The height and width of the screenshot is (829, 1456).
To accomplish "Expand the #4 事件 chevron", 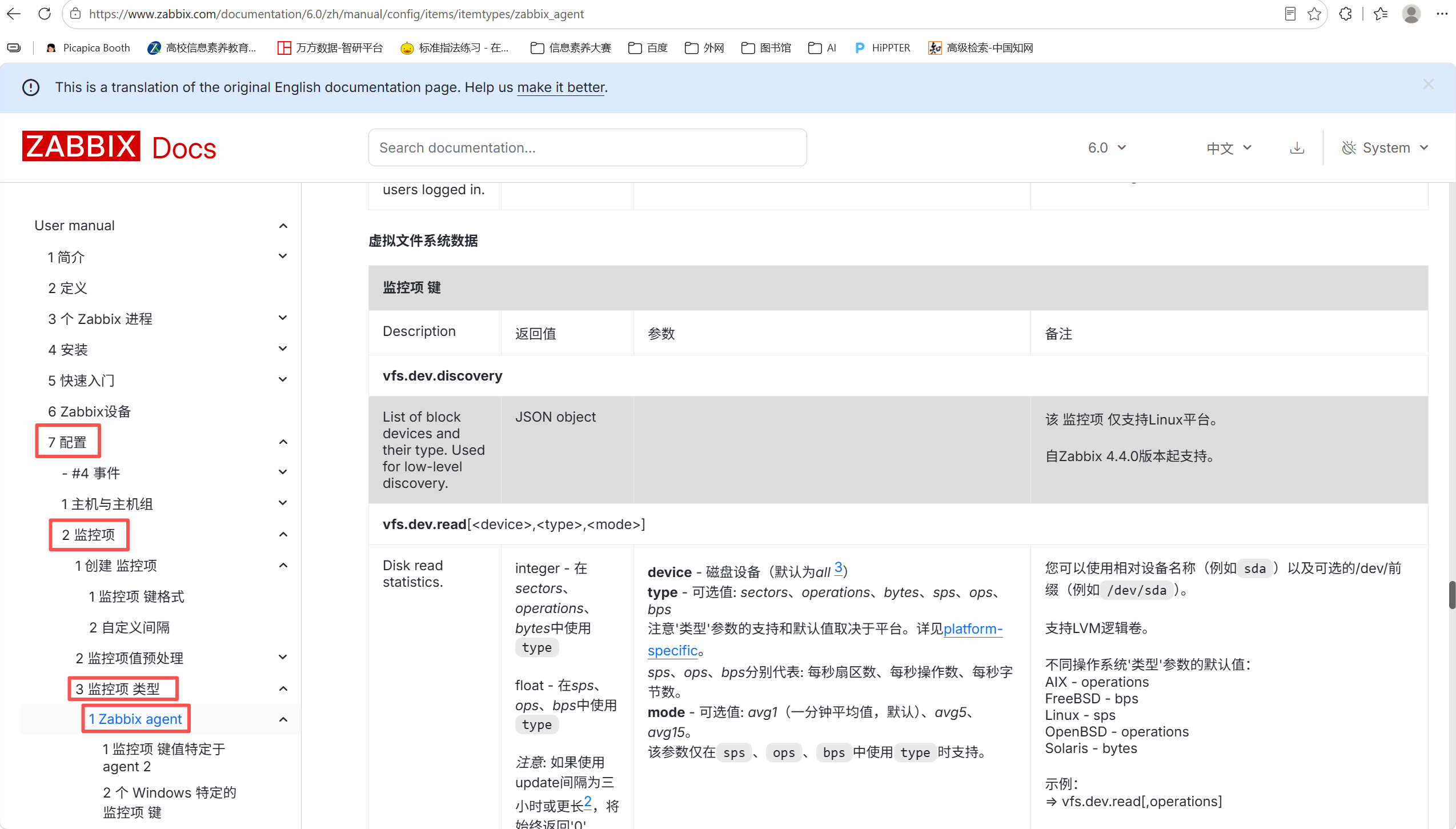I will 283,472.
